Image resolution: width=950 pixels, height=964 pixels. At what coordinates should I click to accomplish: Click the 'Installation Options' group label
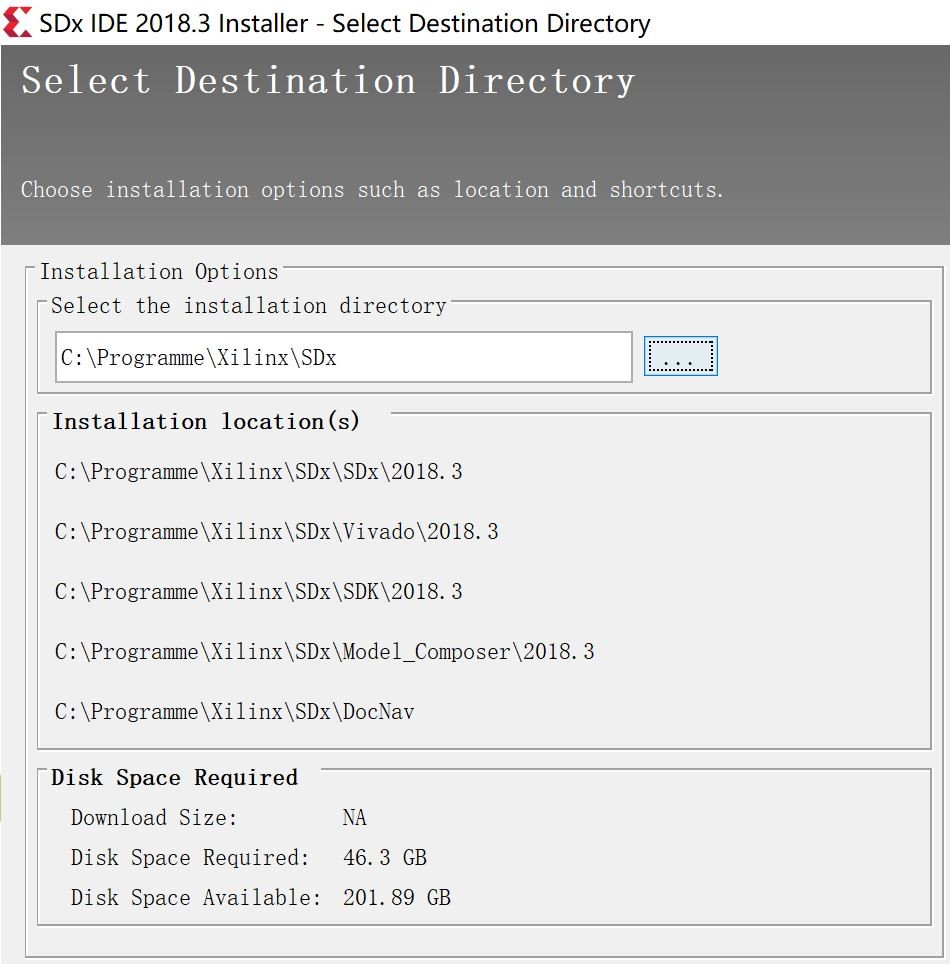coord(159,272)
